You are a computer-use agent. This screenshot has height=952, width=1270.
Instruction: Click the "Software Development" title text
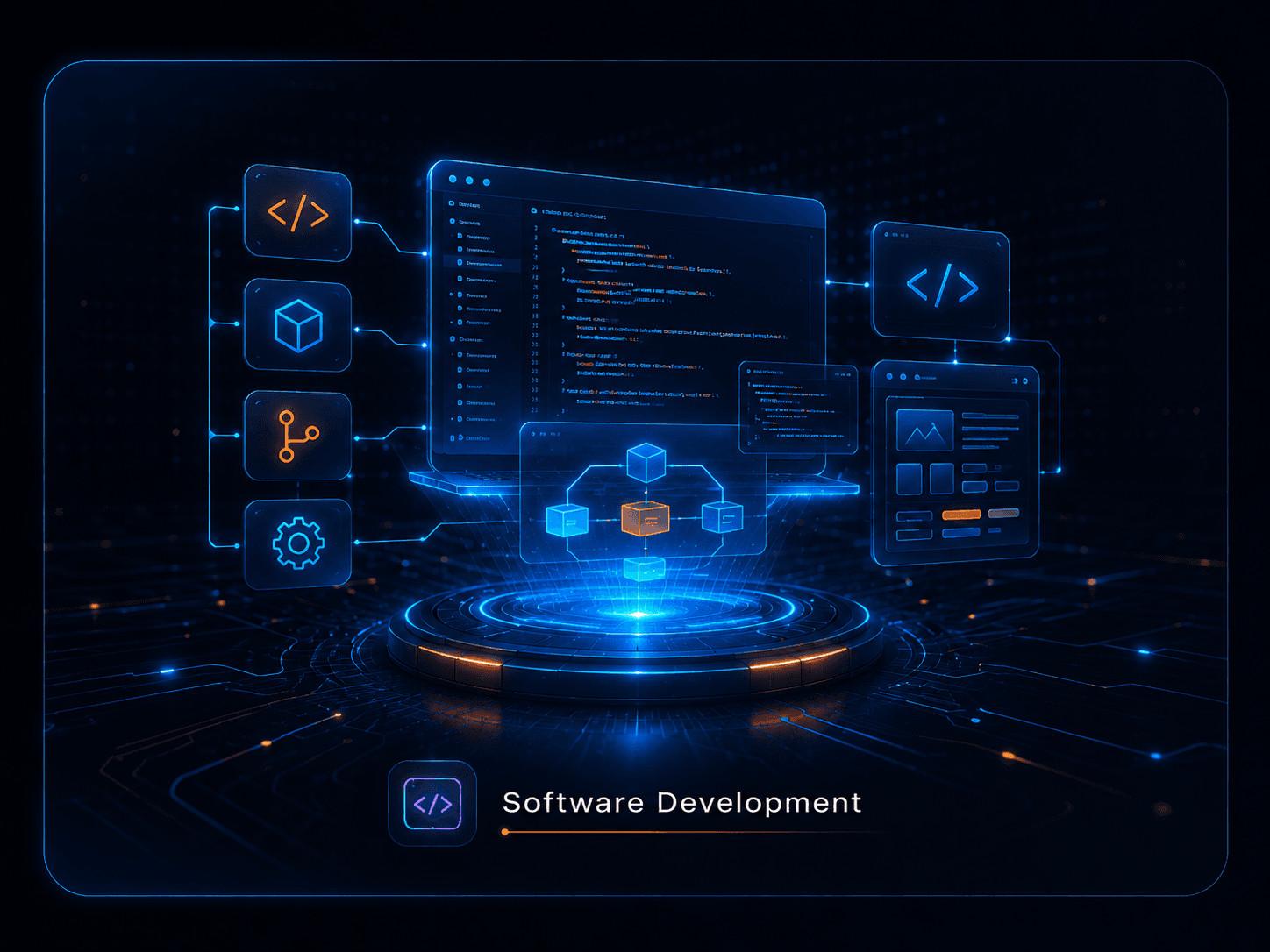(681, 803)
